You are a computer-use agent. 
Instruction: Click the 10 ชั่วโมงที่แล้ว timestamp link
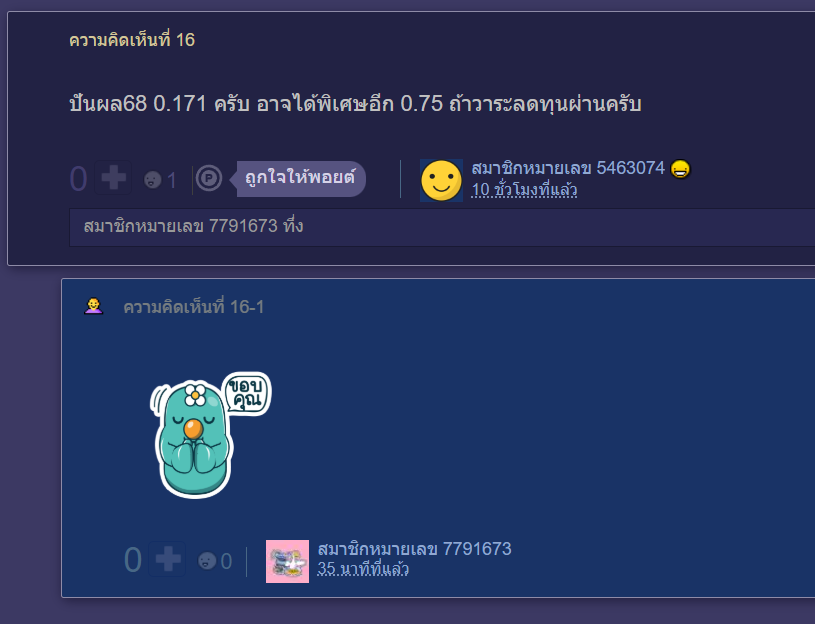pyautogui.click(x=524, y=190)
